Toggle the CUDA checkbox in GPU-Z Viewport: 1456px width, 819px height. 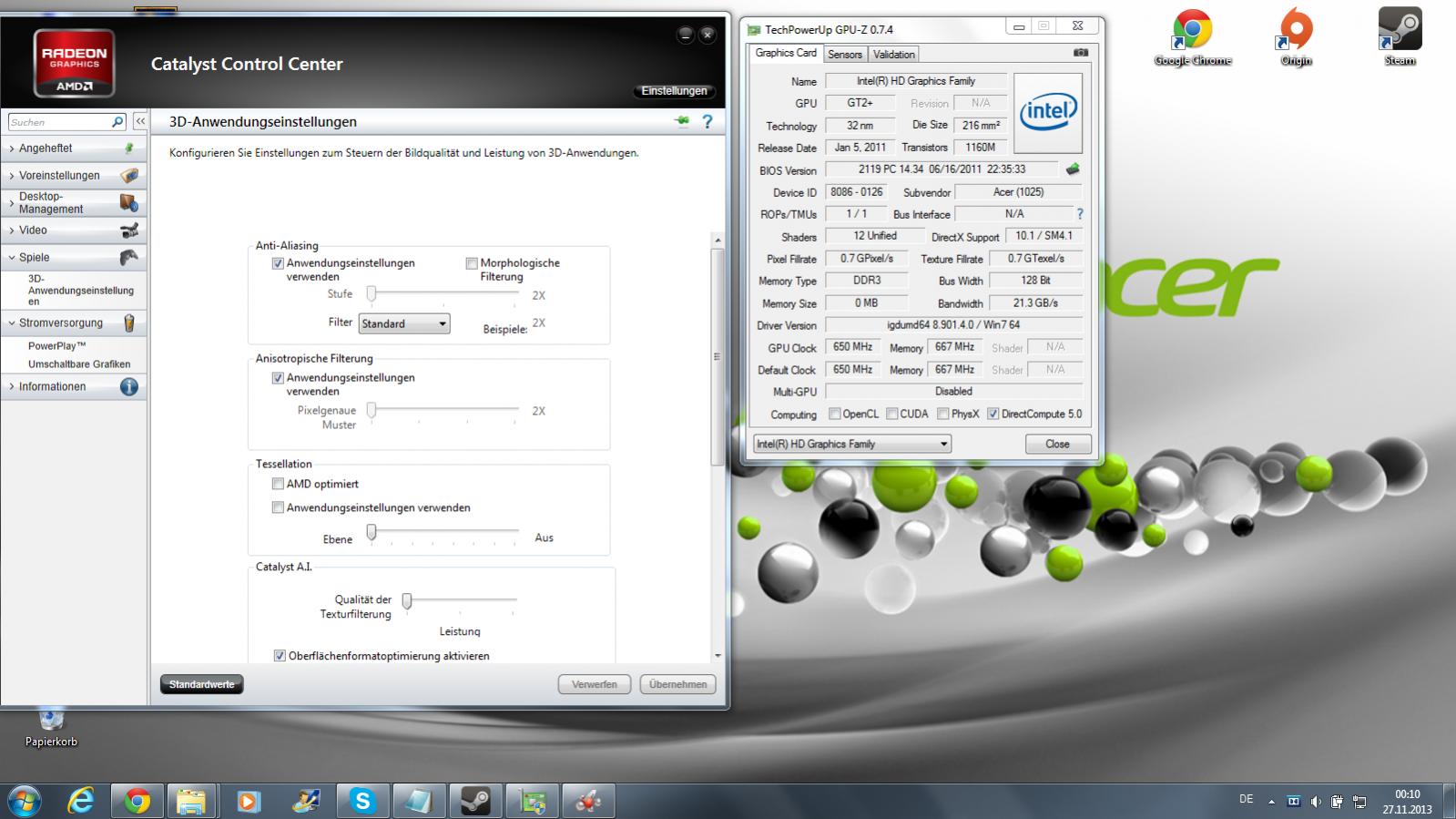coord(892,414)
